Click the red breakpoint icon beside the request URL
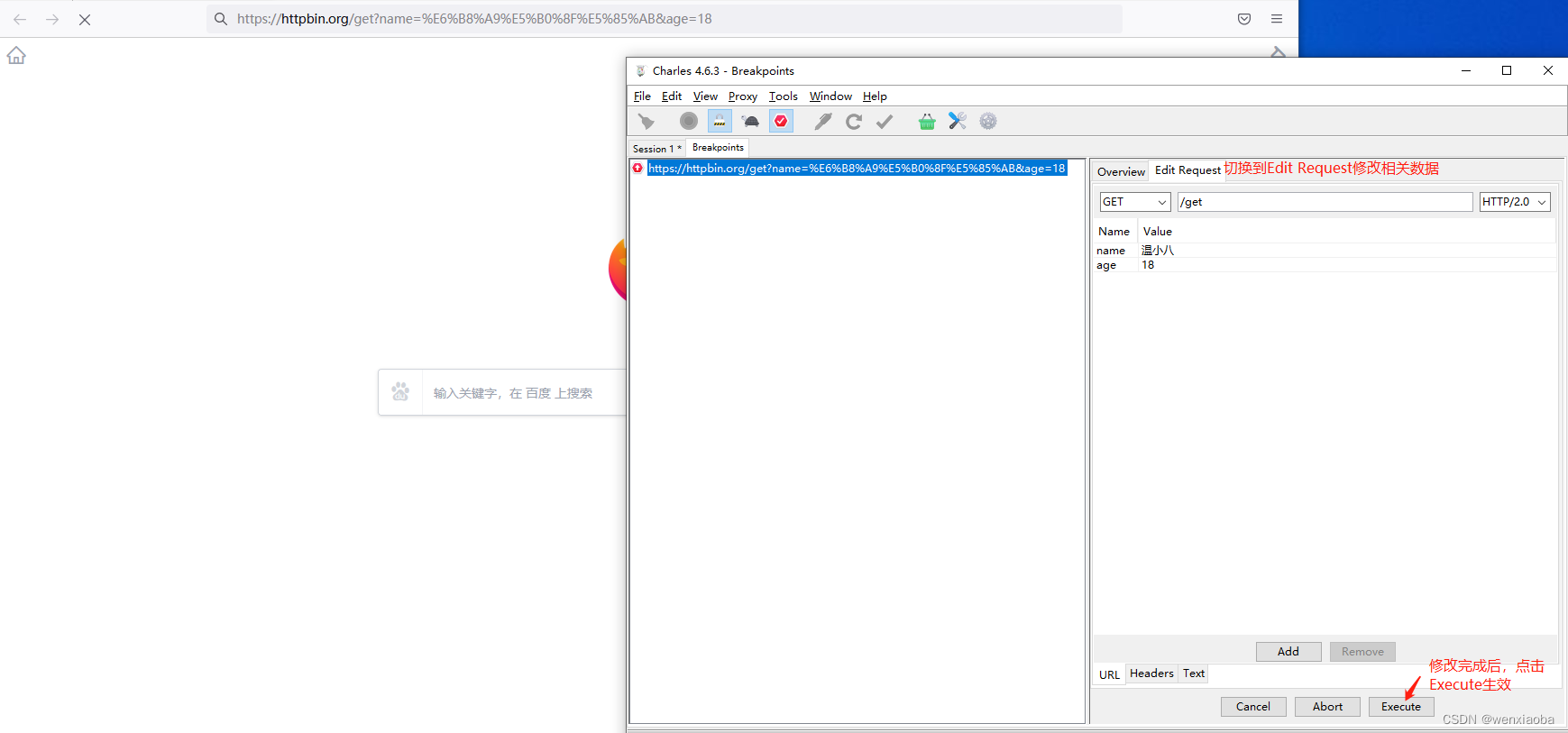 tap(637, 169)
